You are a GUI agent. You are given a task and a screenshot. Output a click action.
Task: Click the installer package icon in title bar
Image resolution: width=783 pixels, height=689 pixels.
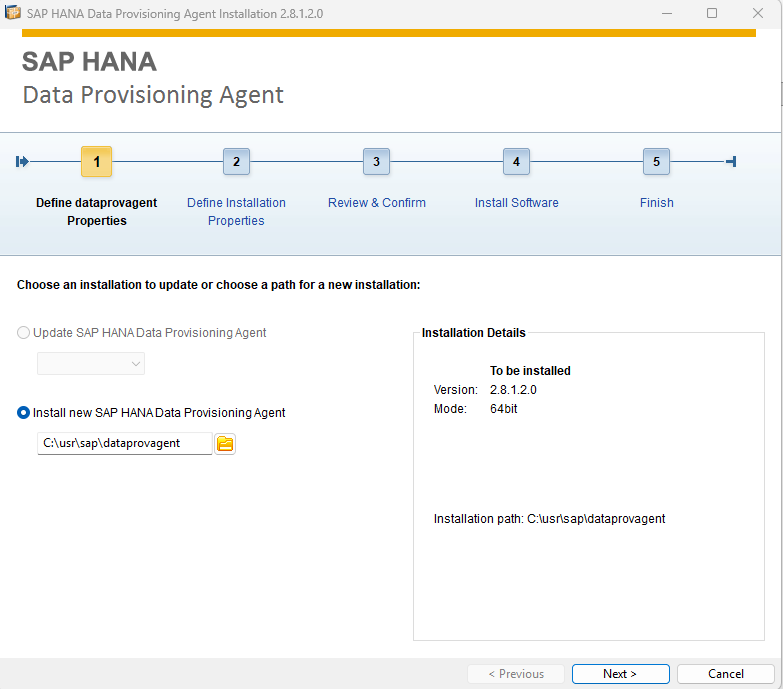pos(13,14)
